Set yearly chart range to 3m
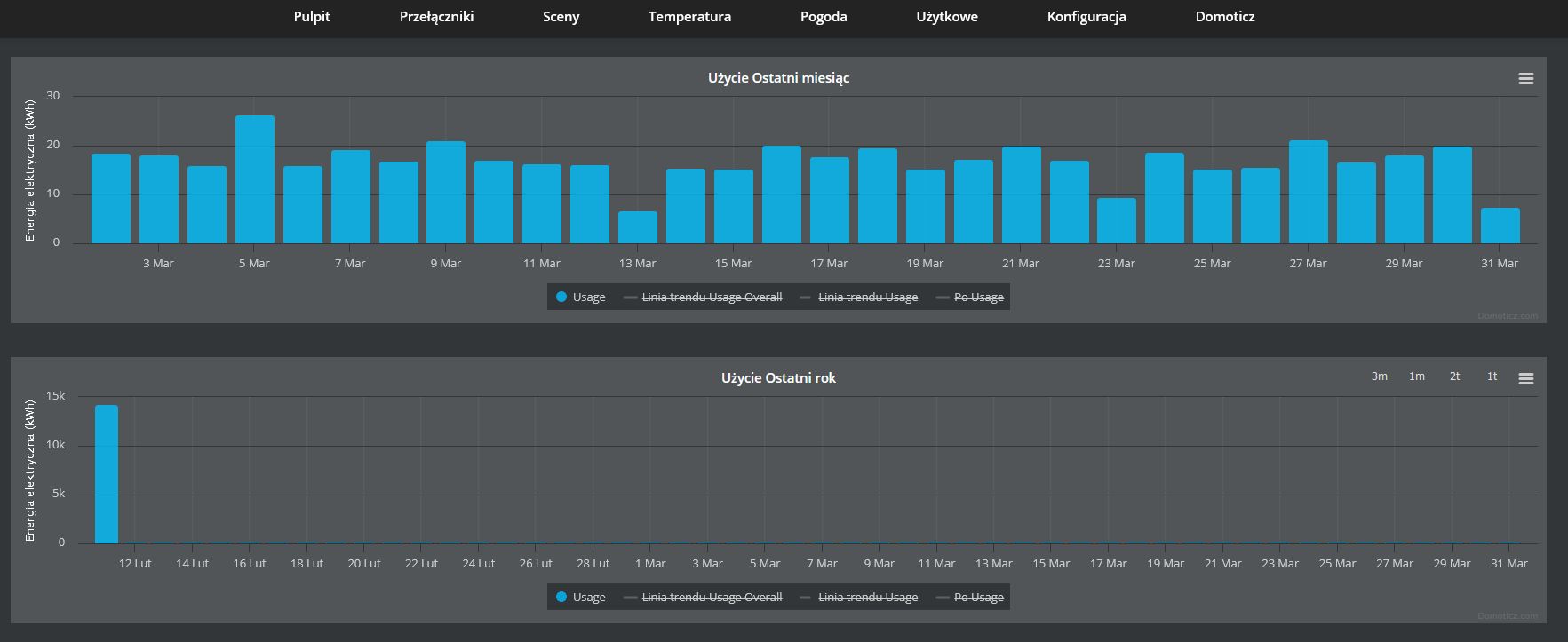This screenshot has width=1568, height=642. 1379,376
